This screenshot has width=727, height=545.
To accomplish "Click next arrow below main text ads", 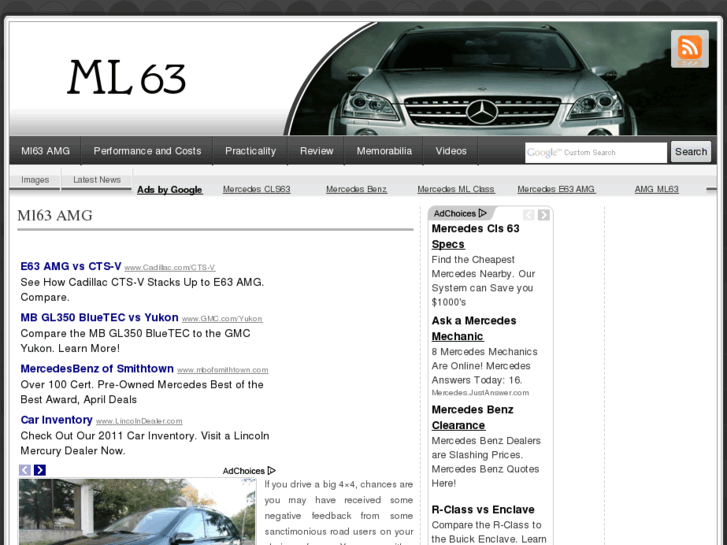I will tap(40, 470).
